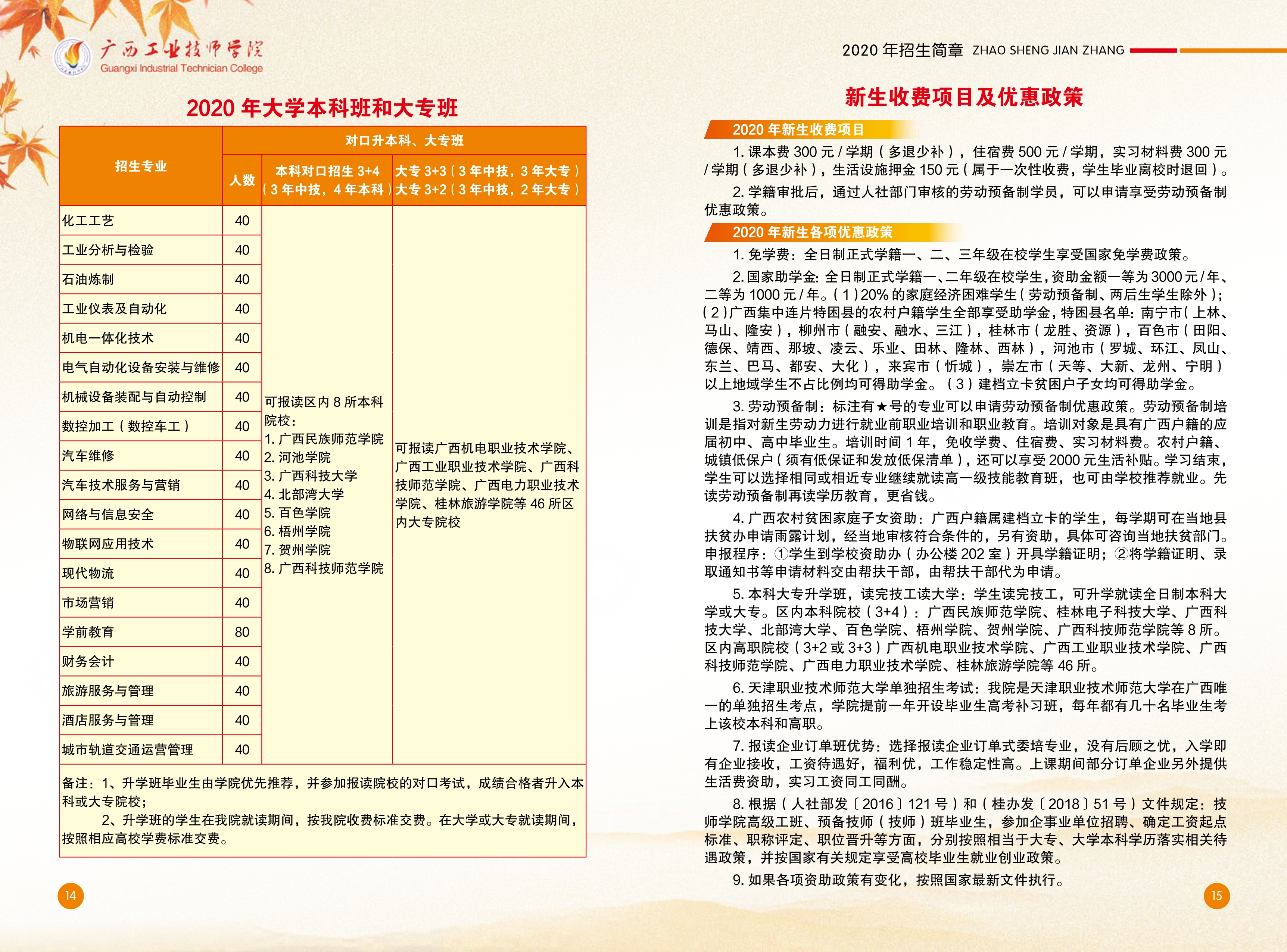The width and height of the screenshot is (1287, 952).
Task: Click policy item 3. 劳动预备制
Action: tap(966, 451)
